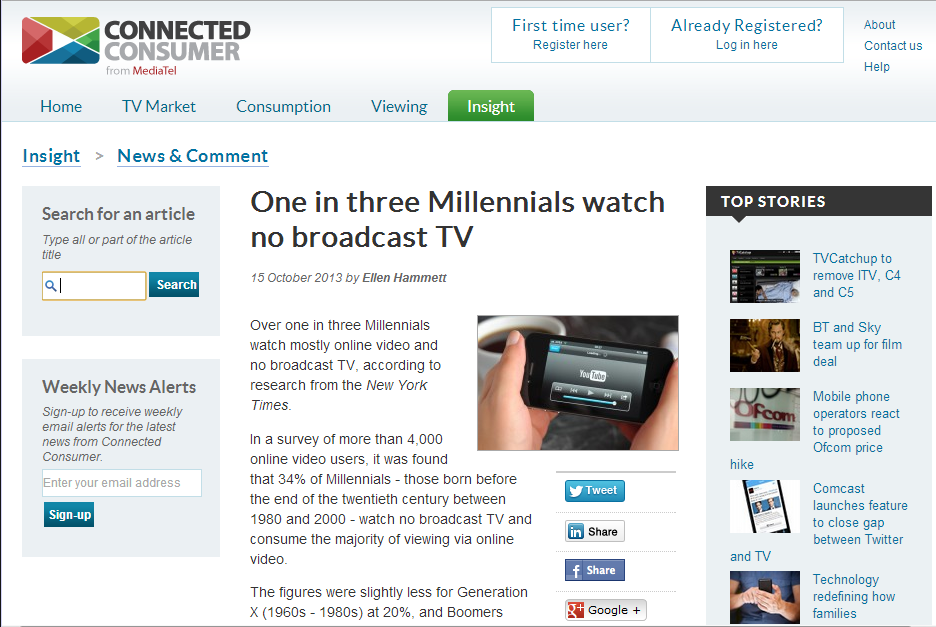The height and width of the screenshot is (627, 936).
Task: Open the Contact us link
Action: [893, 46]
